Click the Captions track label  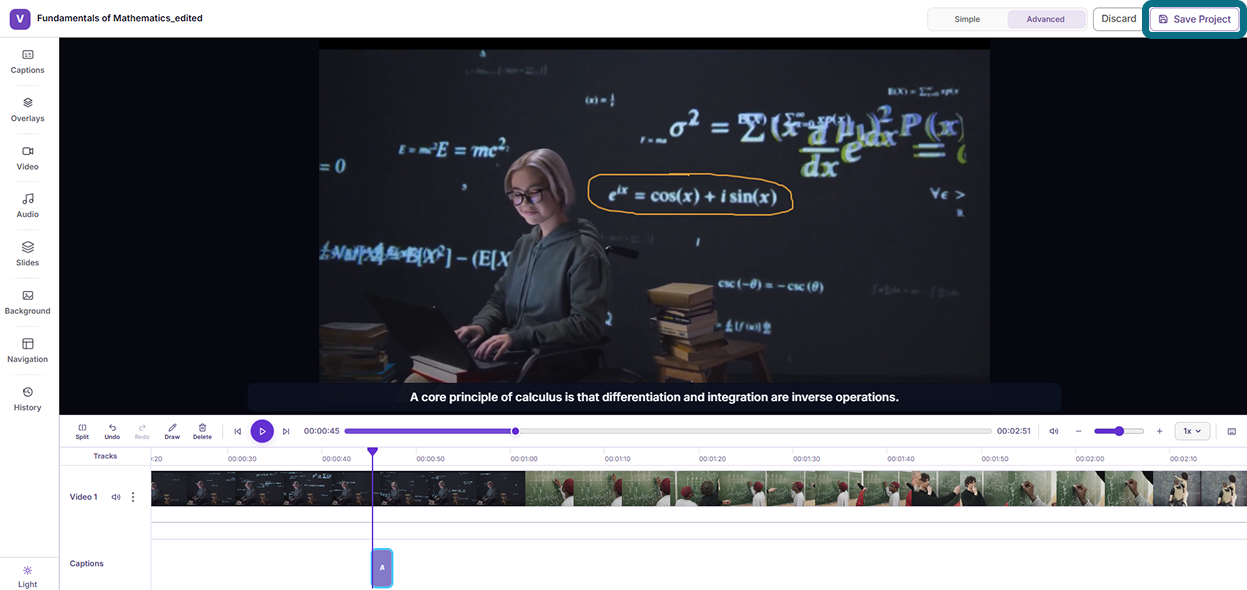pos(87,564)
